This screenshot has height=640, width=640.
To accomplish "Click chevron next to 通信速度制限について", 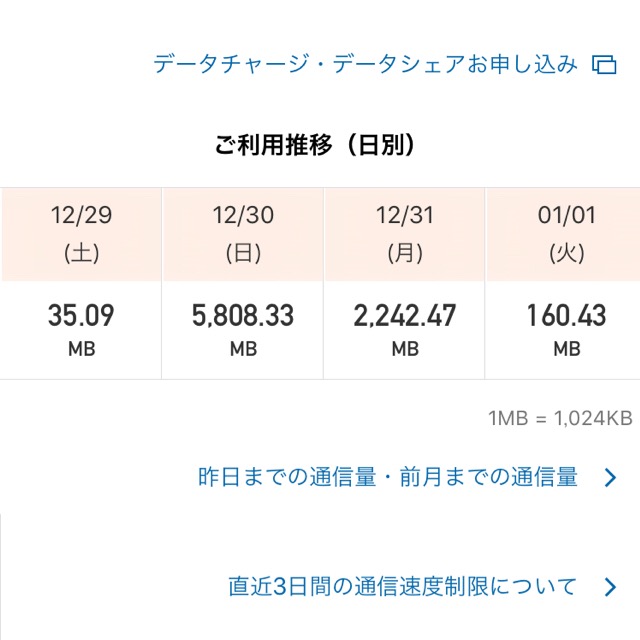I will (x=611, y=586).
